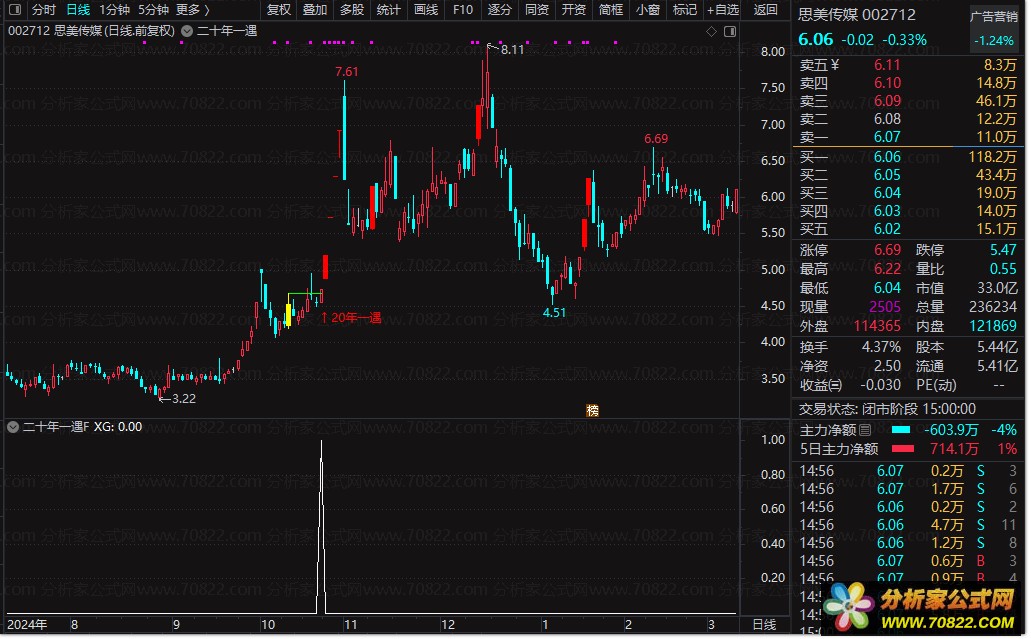Switch to 简框 simple frame layout
Image resolution: width=1031 pixels, height=639 pixels.
(x=611, y=10)
